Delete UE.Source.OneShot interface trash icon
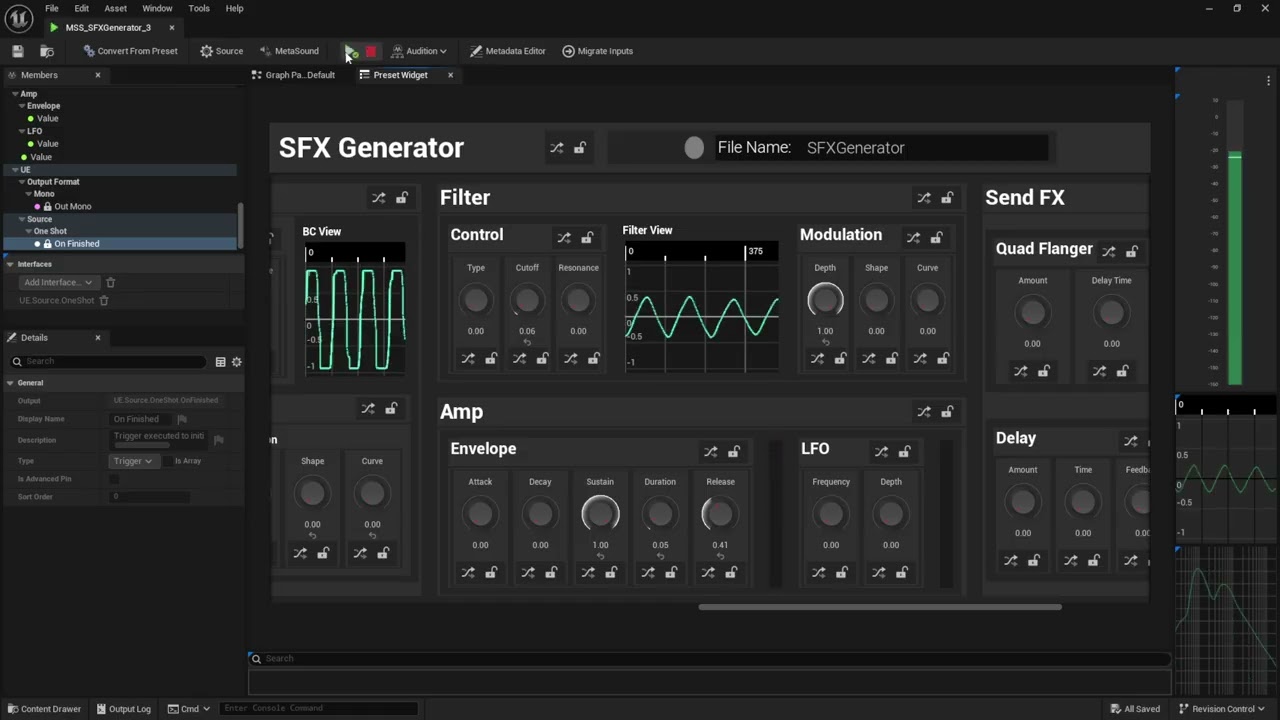The width and height of the screenshot is (1280, 720). click(x=104, y=301)
